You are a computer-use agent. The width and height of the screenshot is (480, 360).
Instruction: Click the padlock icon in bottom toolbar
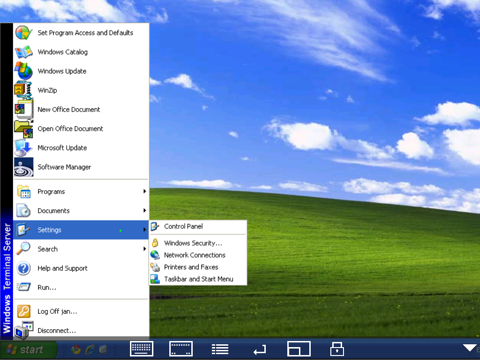coord(337,349)
